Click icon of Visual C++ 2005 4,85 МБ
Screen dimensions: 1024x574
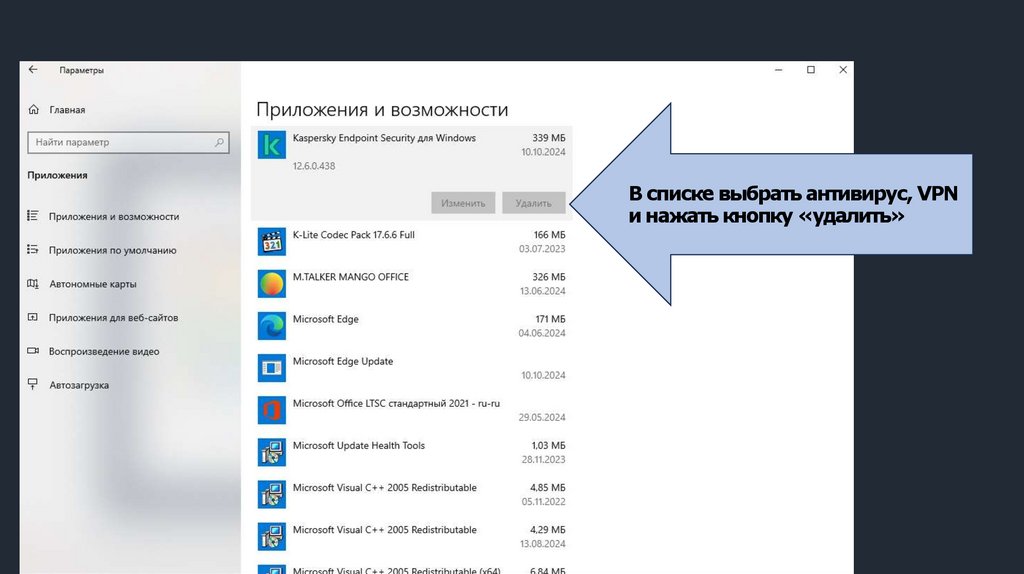point(272,494)
